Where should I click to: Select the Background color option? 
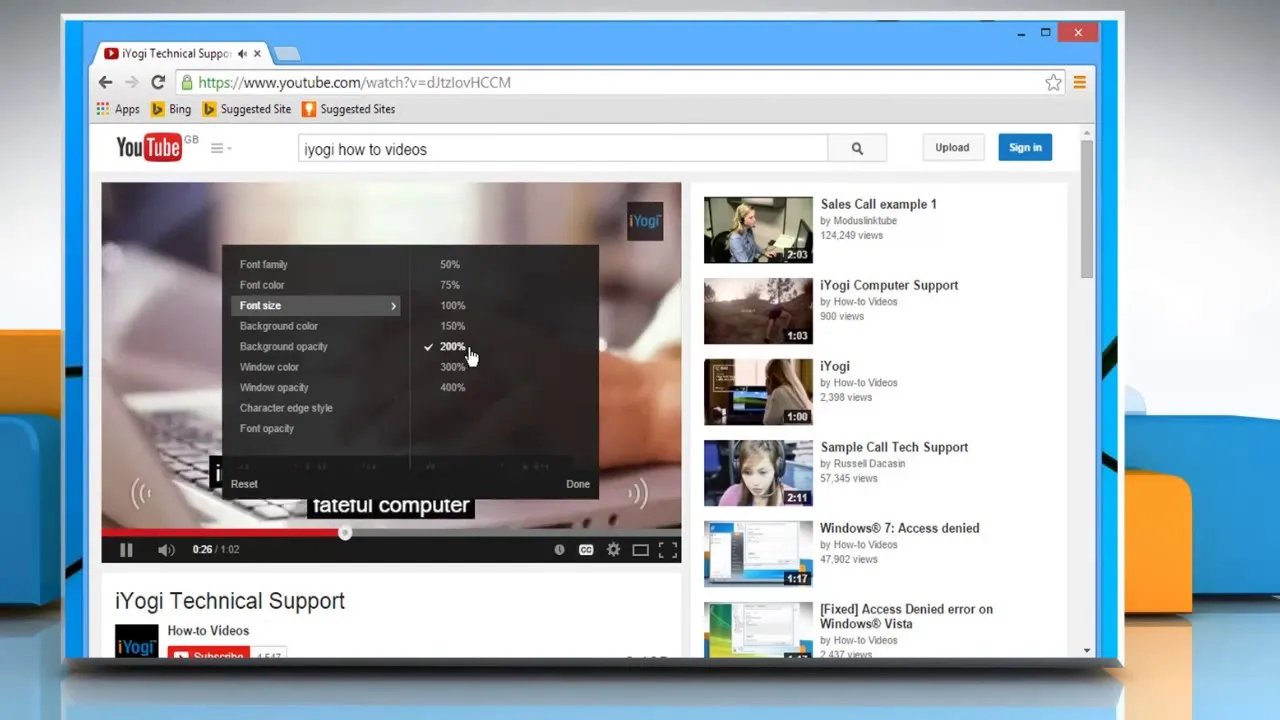click(x=279, y=326)
